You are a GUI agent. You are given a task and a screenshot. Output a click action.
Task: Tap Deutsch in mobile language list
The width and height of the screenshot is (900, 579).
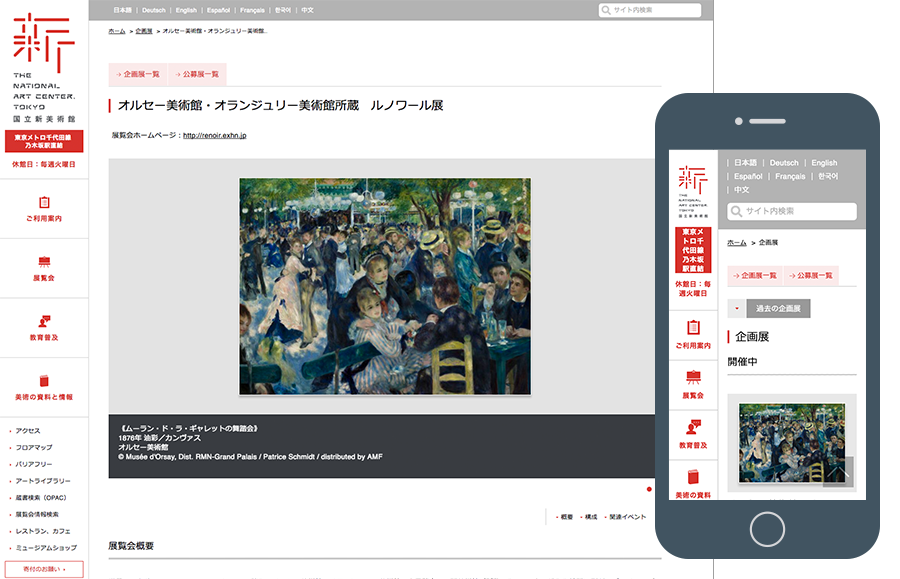coord(784,163)
